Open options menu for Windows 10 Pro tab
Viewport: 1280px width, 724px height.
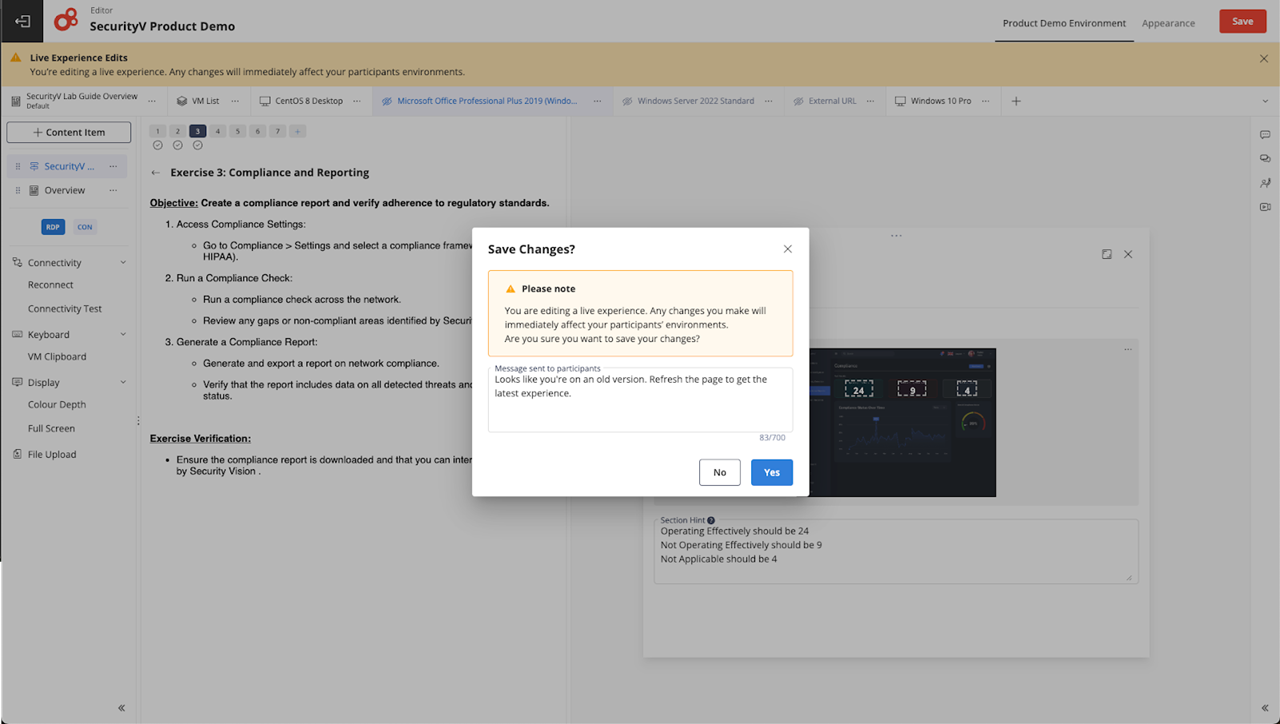(986, 101)
